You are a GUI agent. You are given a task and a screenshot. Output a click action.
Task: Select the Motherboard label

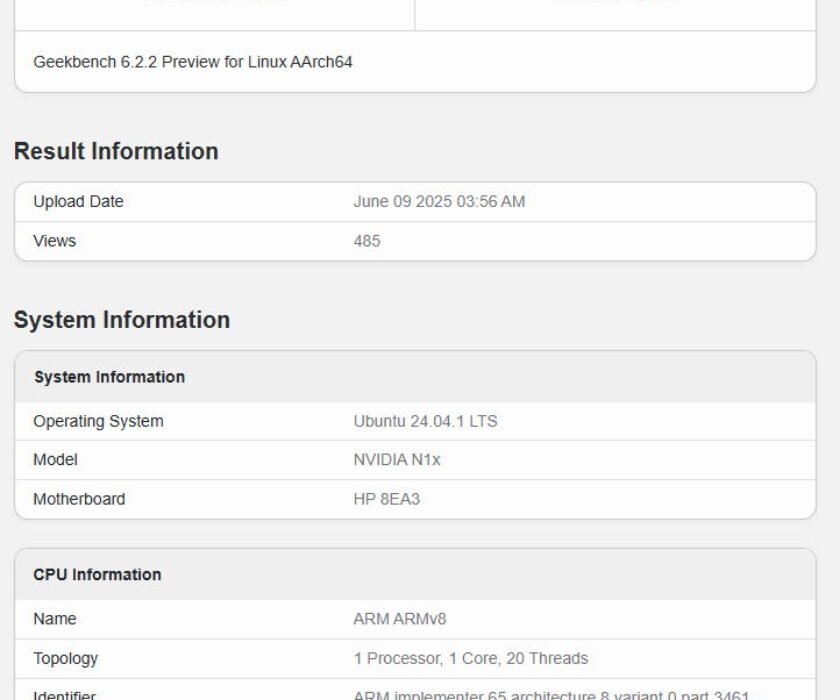point(79,499)
